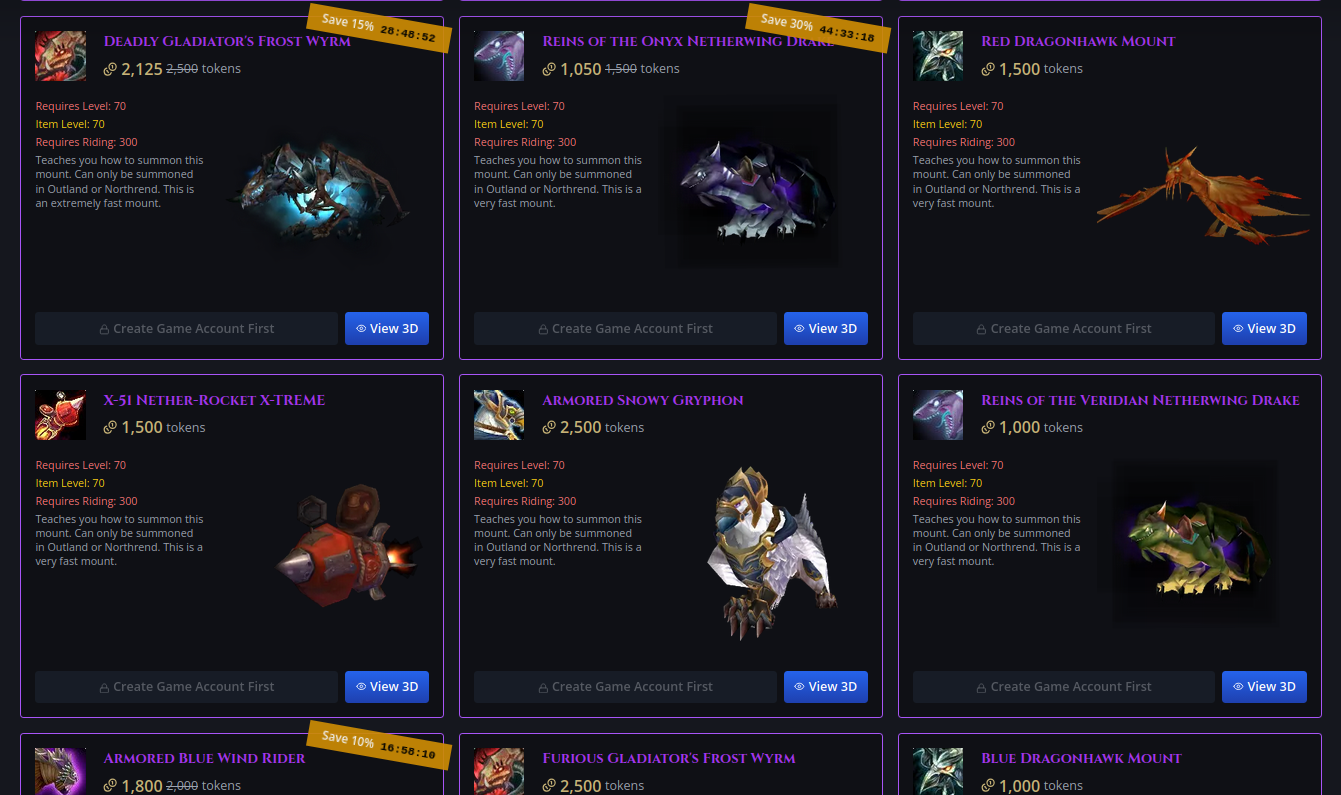View X-51 Nether-Rocket X-TREME in 3D
The width and height of the screenshot is (1341, 795).
tap(387, 687)
